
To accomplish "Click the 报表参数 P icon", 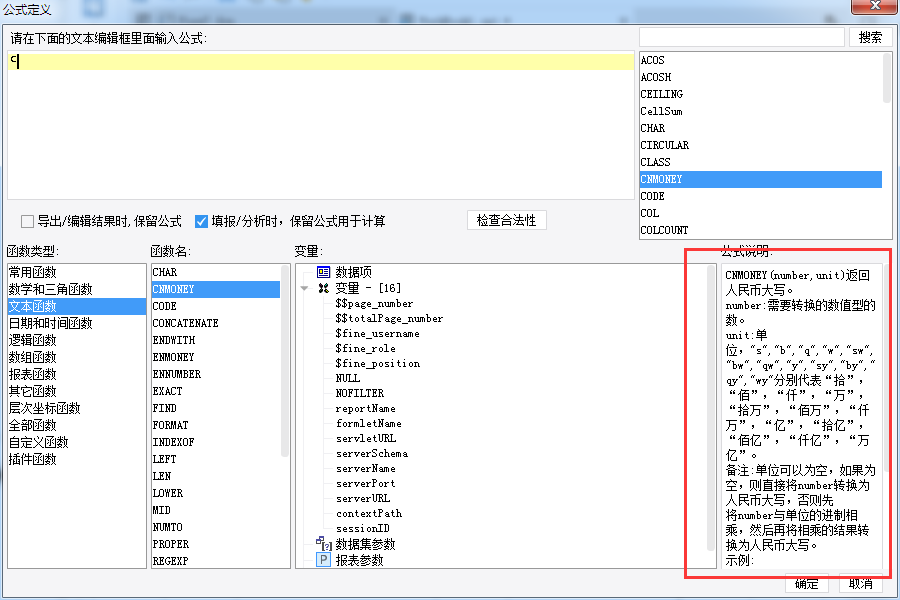I will pos(324,559).
